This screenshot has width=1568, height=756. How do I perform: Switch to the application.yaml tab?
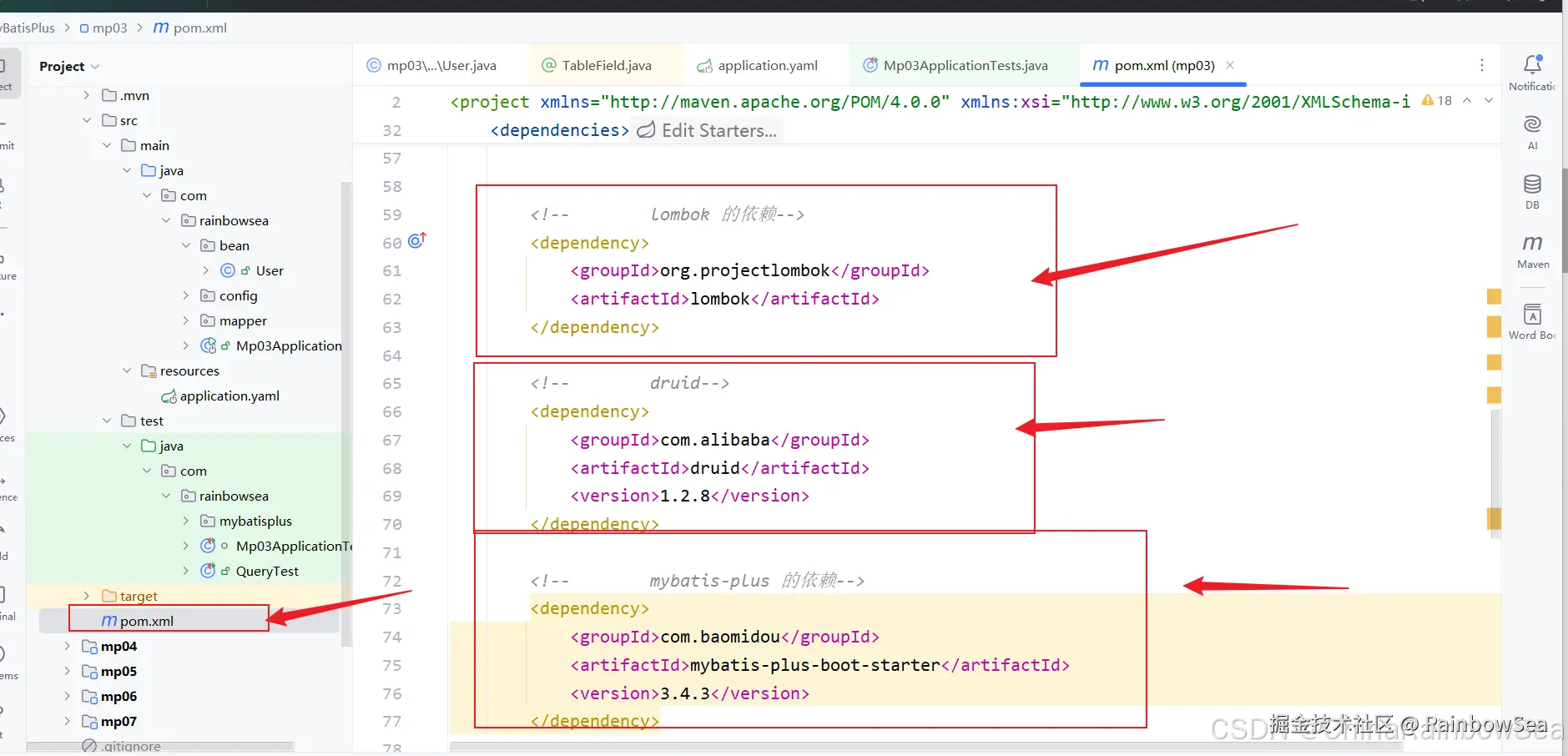pos(758,65)
